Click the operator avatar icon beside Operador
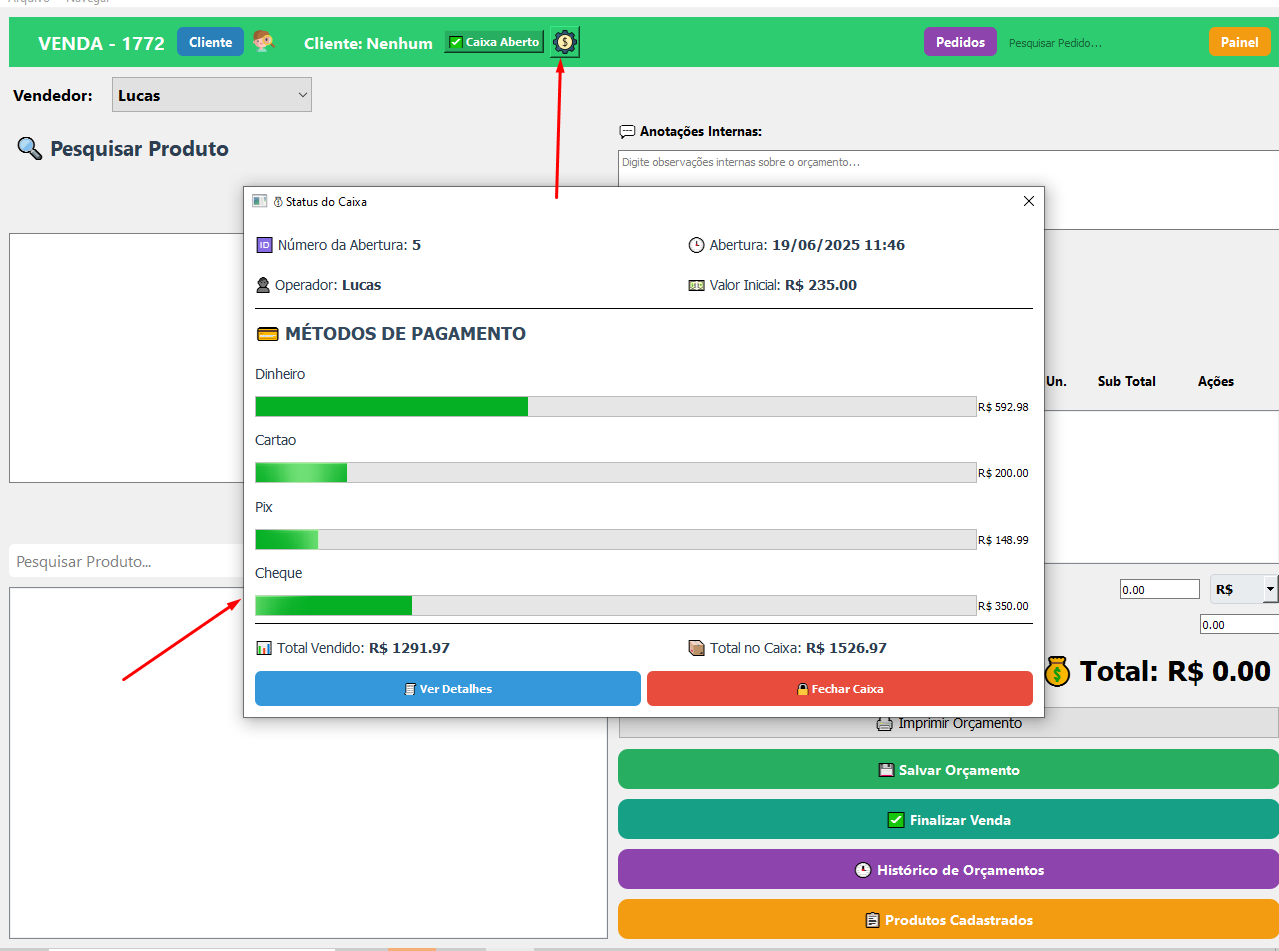This screenshot has width=1279, height=951. pos(264,285)
